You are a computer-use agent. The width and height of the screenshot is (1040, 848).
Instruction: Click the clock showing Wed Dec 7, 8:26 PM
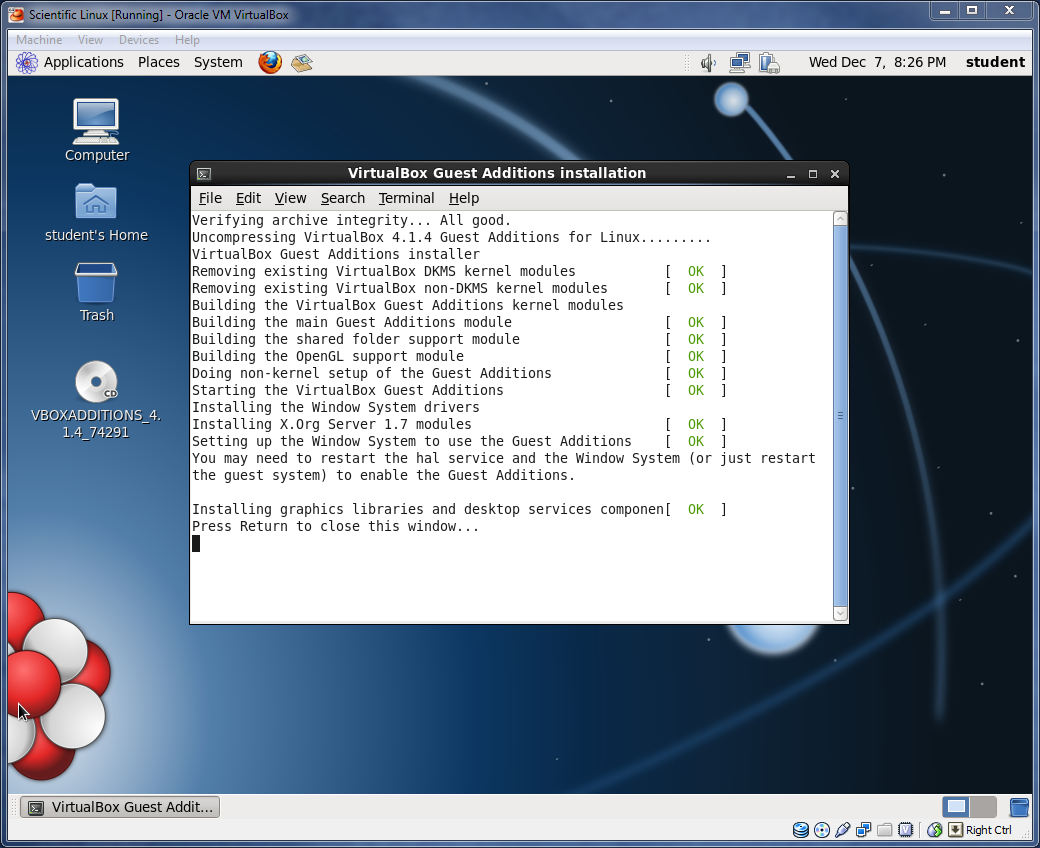[877, 62]
